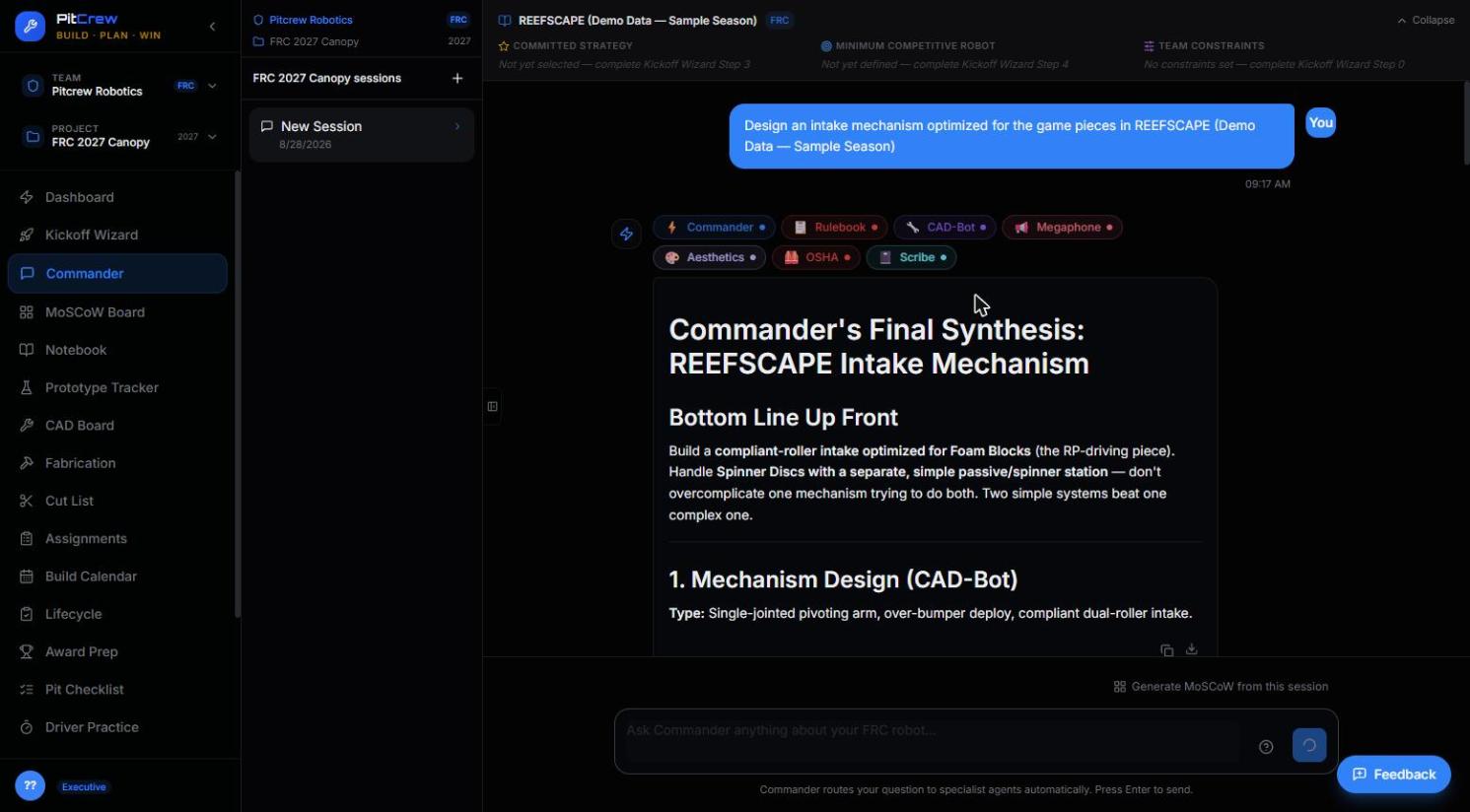This screenshot has width=1470, height=812.
Task: Add a new session with plus icon
Action: tap(457, 78)
